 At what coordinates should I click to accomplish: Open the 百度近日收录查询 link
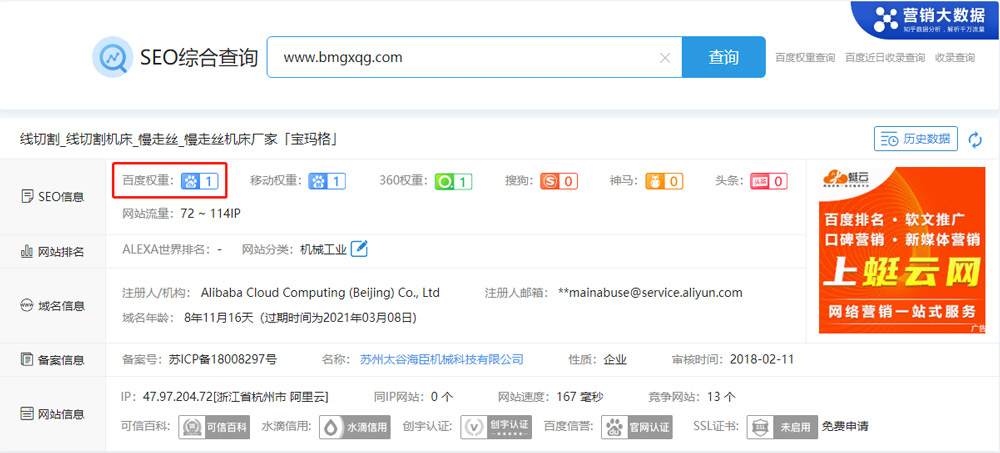[885, 58]
